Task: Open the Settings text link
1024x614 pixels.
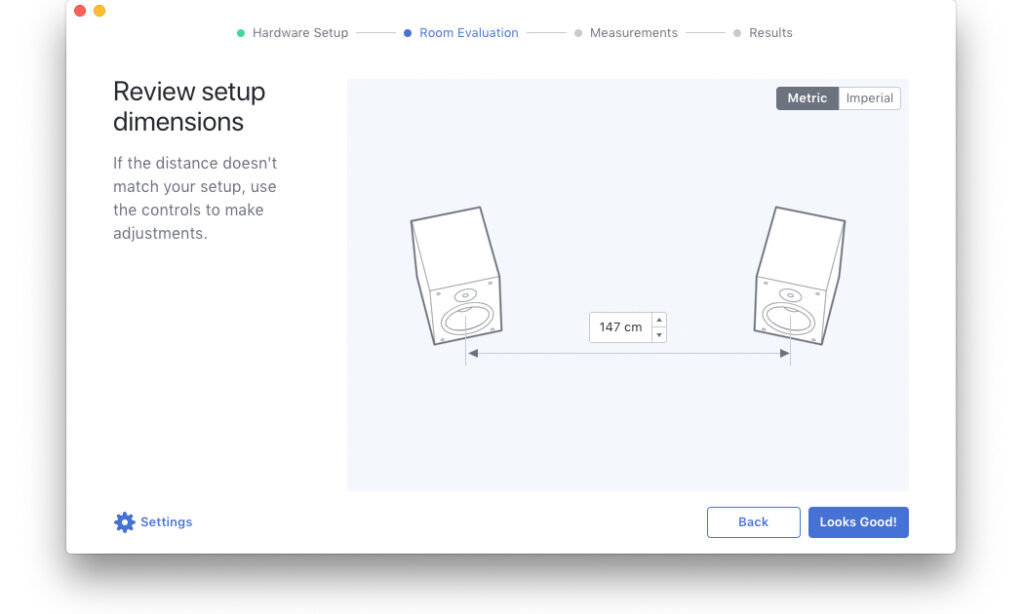Action: click(166, 522)
